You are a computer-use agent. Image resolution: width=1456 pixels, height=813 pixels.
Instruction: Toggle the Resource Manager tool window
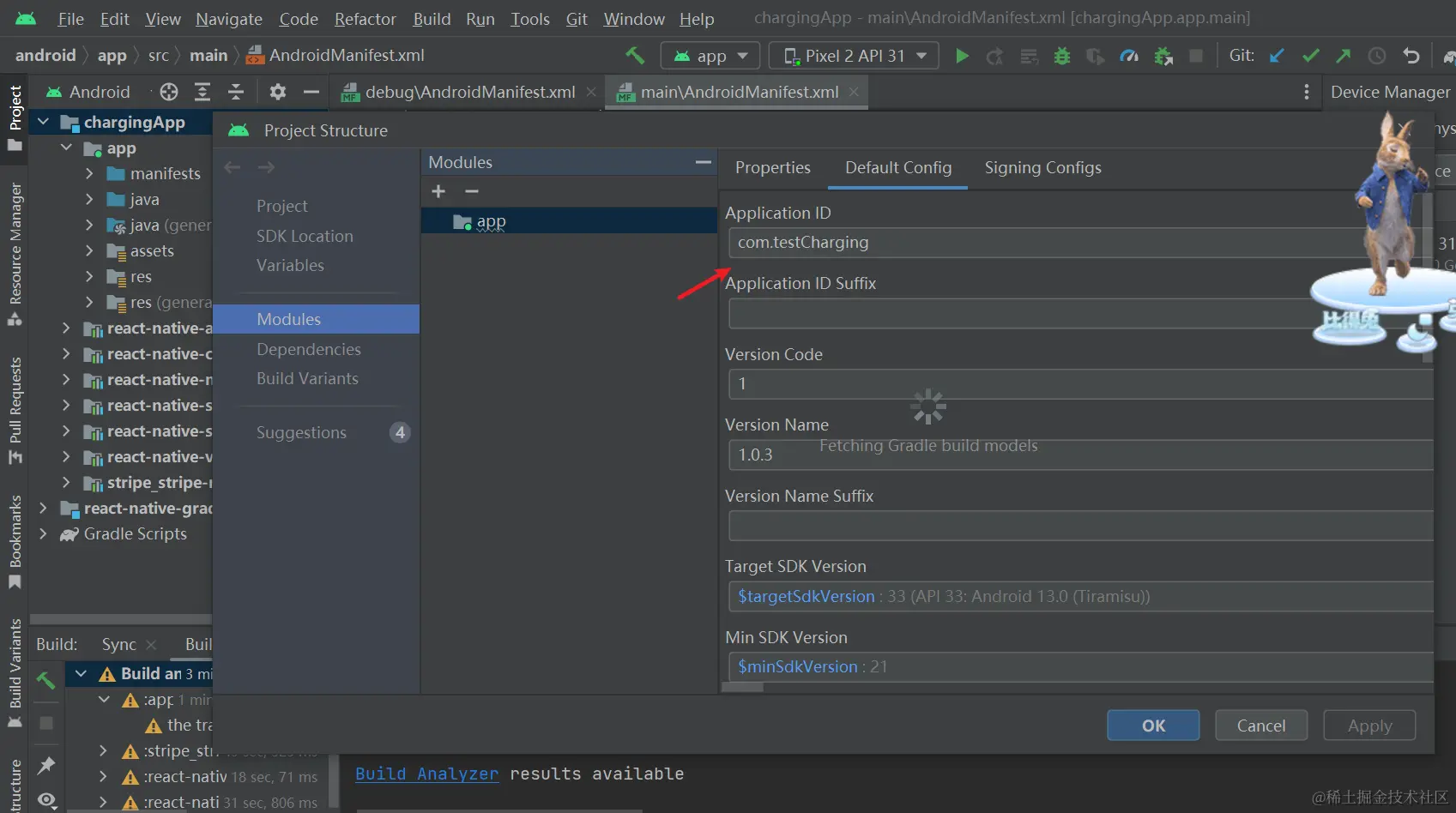(x=15, y=255)
